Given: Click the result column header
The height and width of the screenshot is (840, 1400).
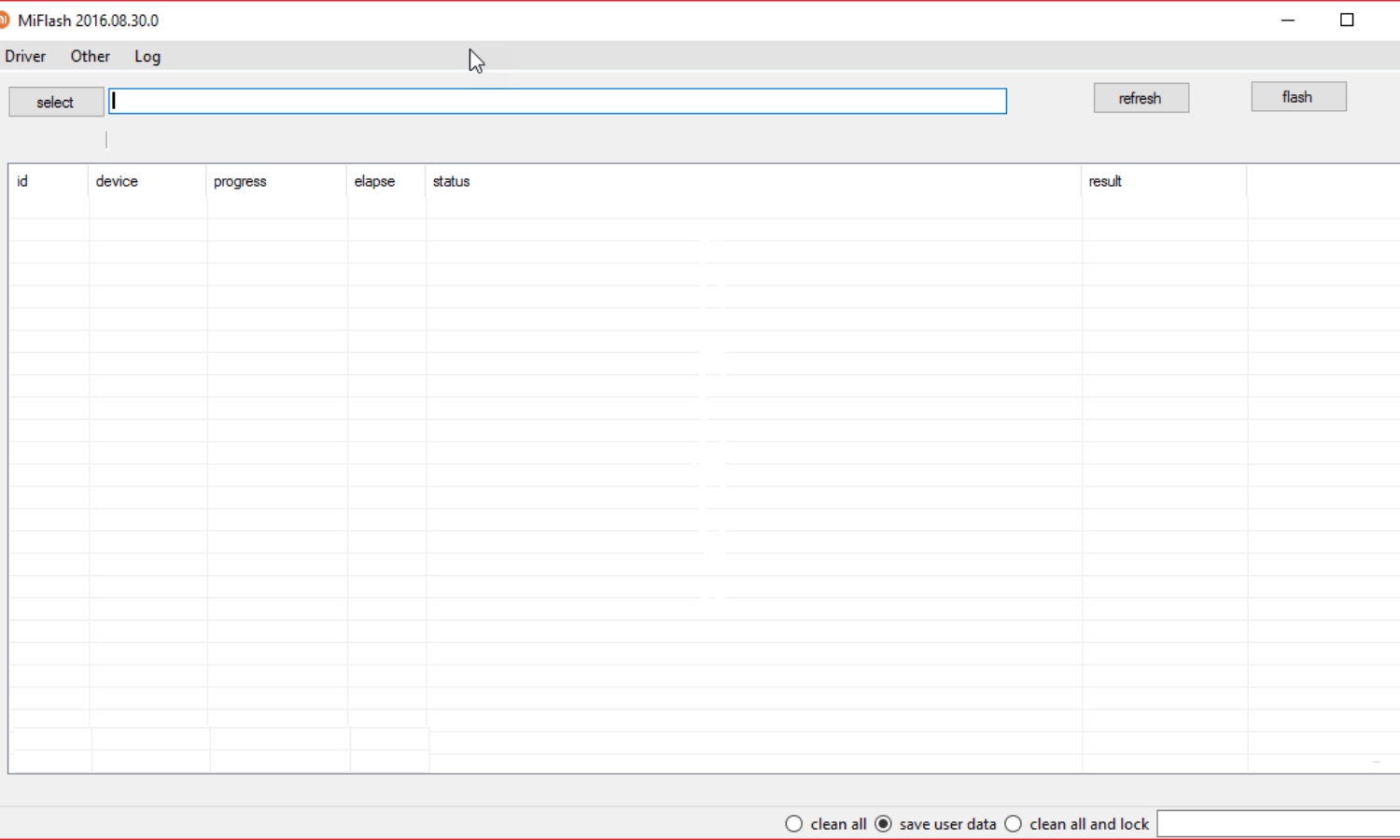Looking at the screenshot, I should 1164,181.
